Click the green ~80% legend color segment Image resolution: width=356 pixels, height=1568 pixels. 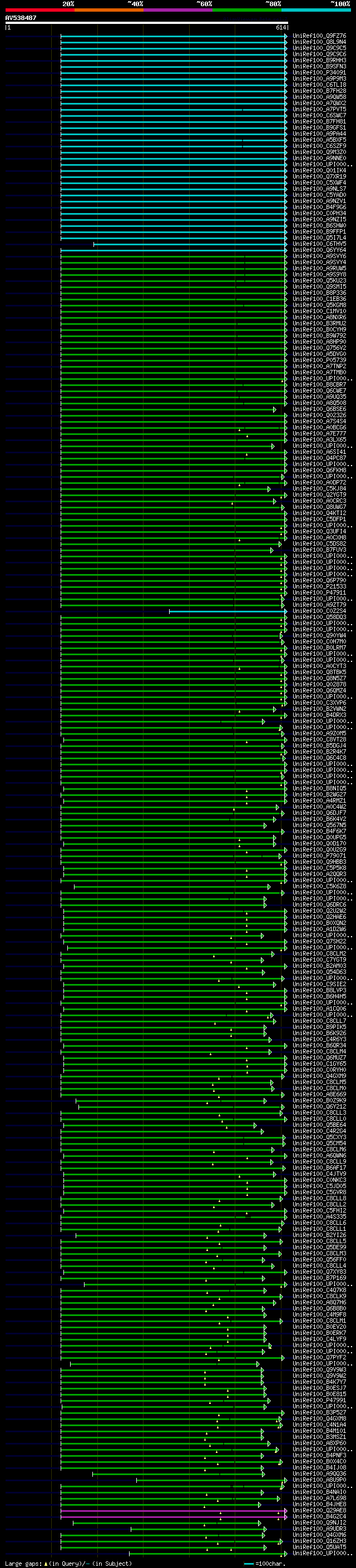247,11
